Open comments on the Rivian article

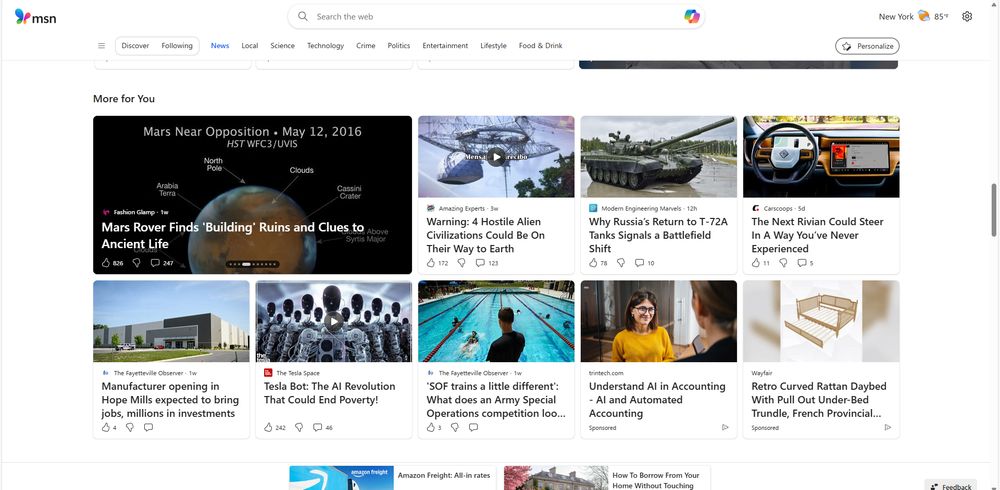pos(805,263)
